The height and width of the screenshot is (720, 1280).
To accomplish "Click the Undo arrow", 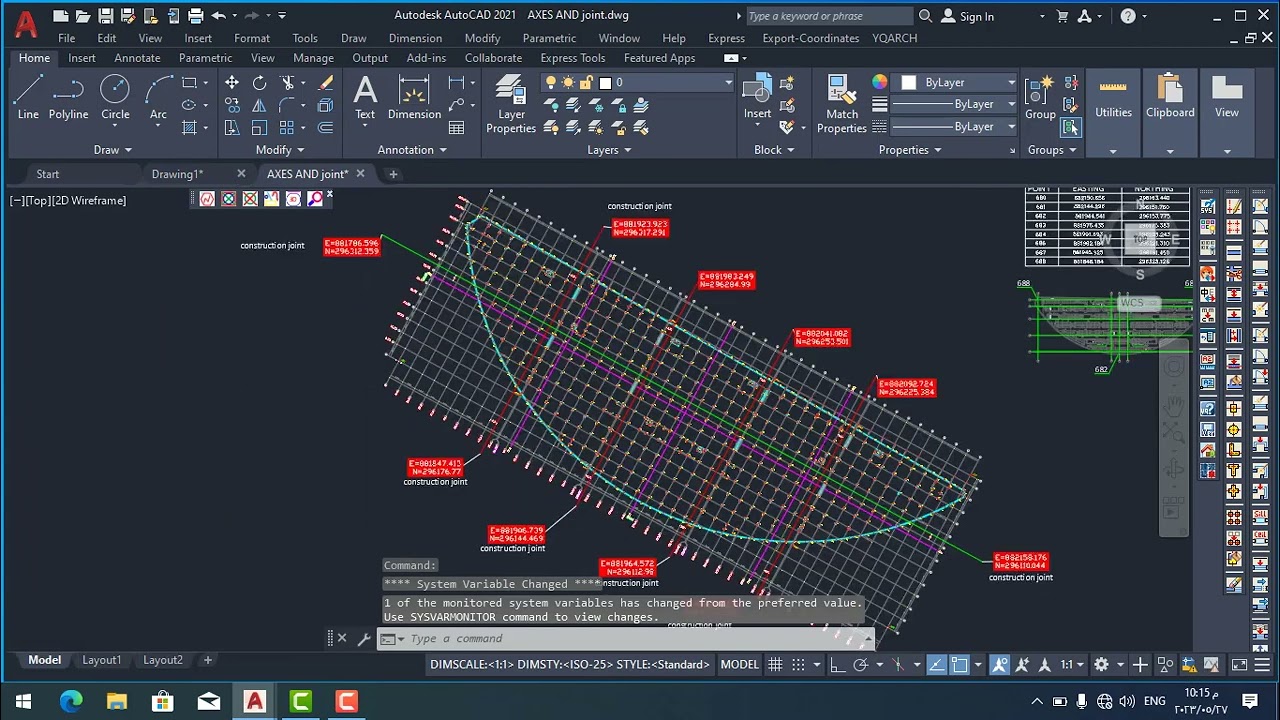I will click(x=218, y=16).
